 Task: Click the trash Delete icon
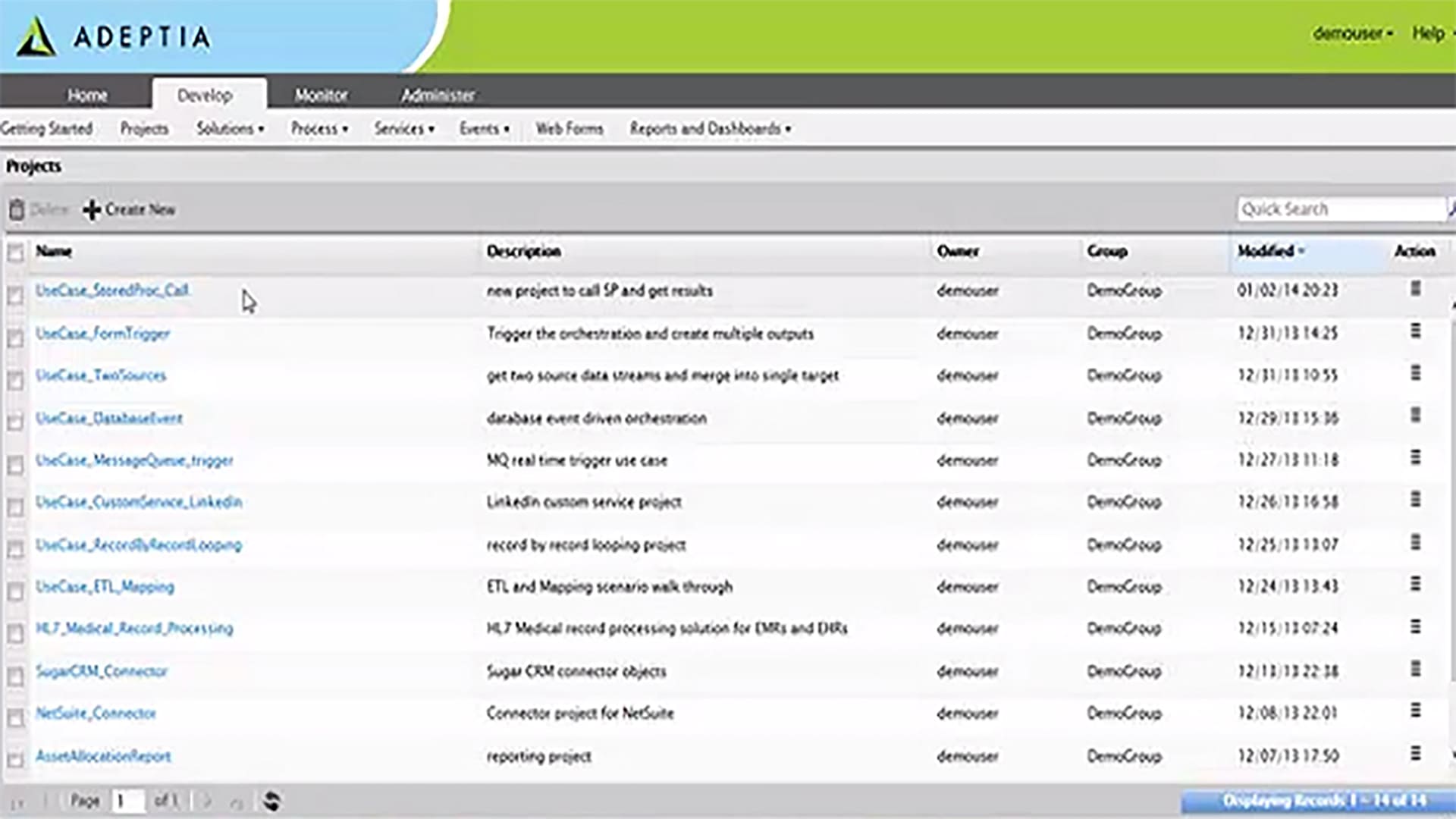tap(17, 210)
